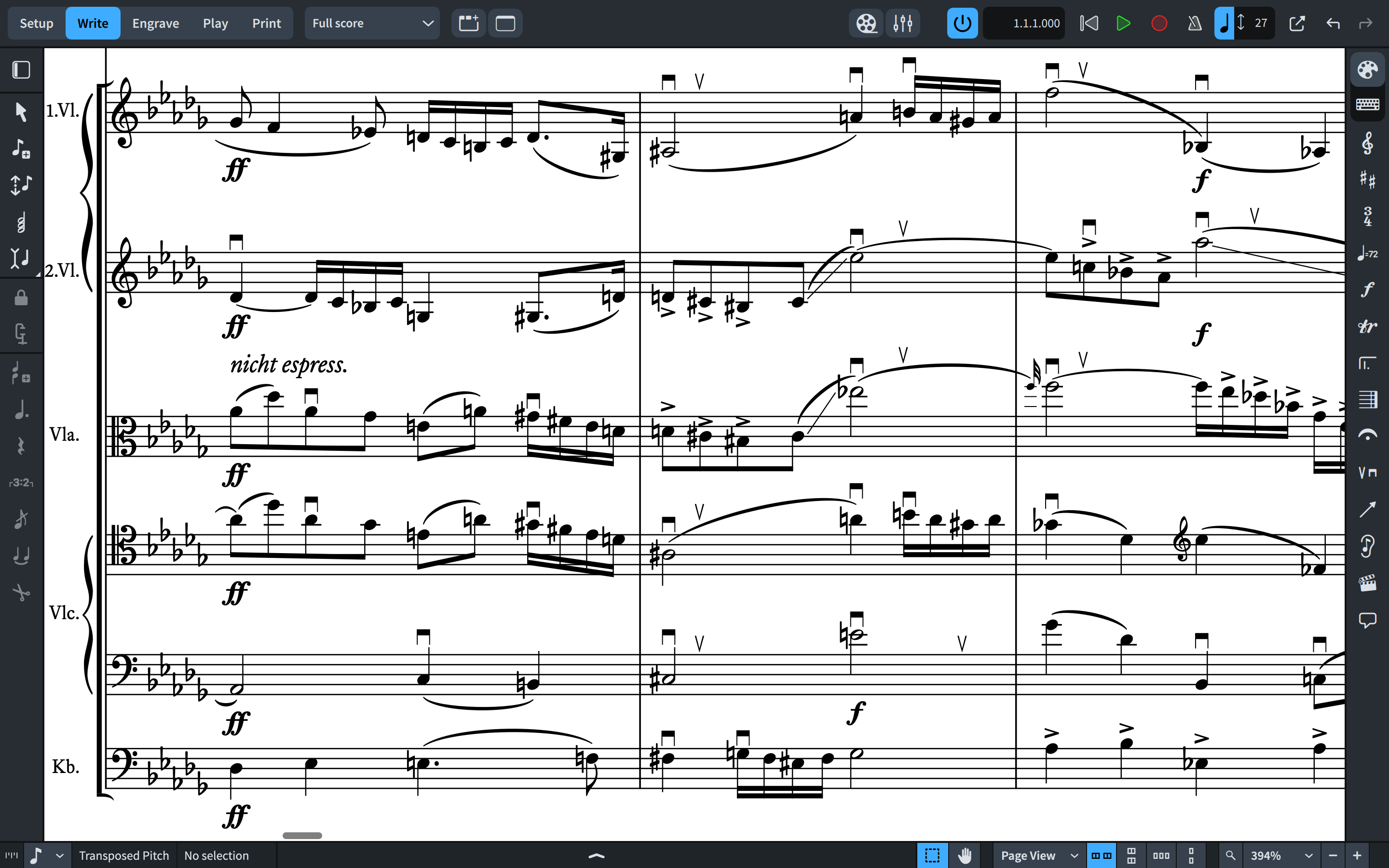
Task: Rewind to beginning of flow
Action: pos(1089,24)
